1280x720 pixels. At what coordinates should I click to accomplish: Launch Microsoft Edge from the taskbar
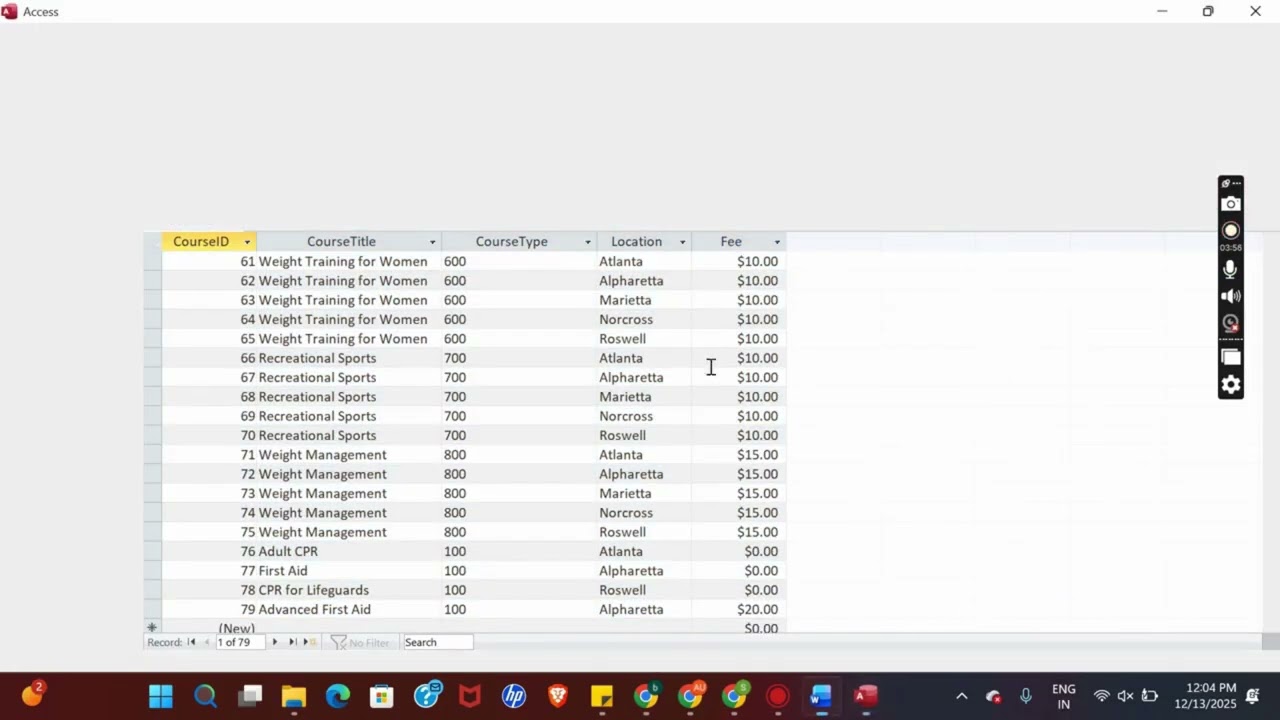click(x=338, y=696)
